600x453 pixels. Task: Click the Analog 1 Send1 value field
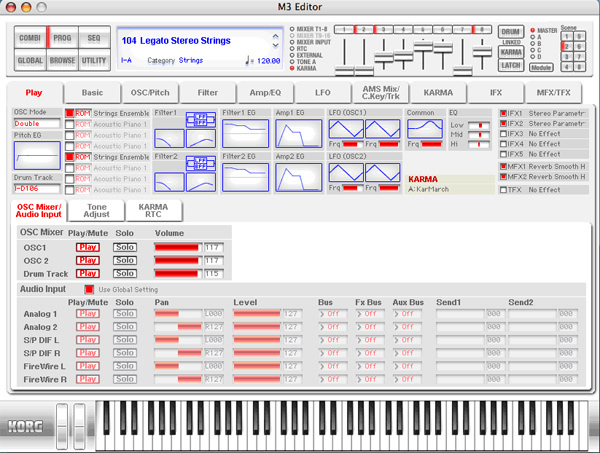pyautogui.click(x=494, y=314)
